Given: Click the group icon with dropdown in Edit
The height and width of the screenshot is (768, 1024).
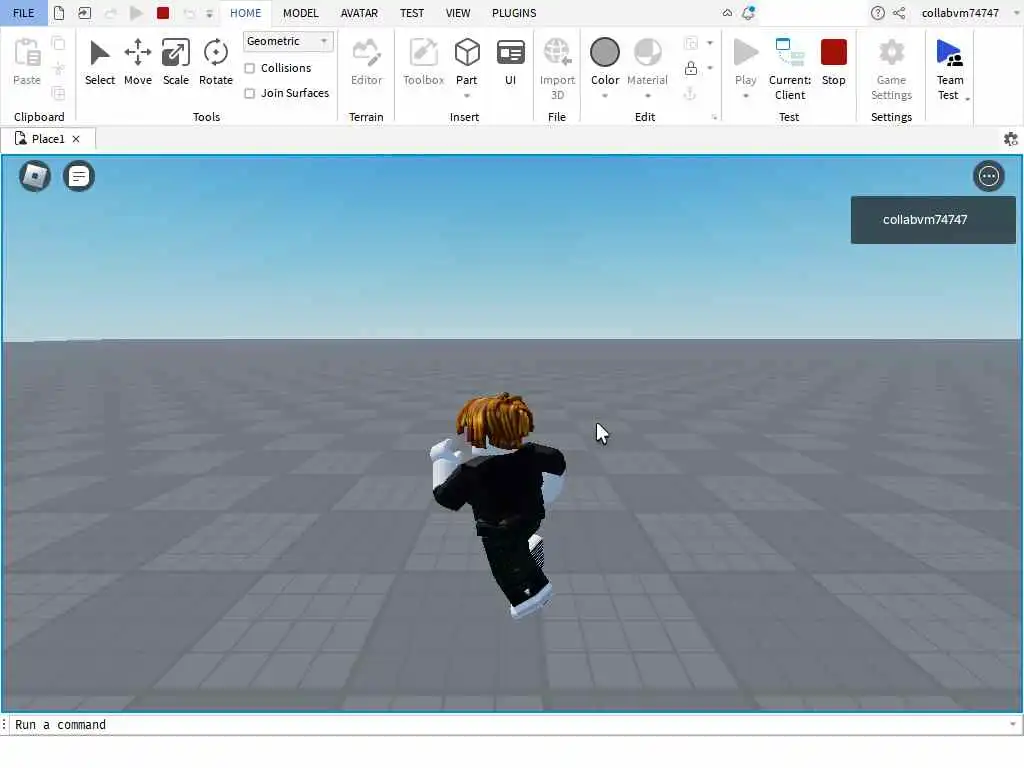Looking at the screenshot, I should tap(690, 43).
